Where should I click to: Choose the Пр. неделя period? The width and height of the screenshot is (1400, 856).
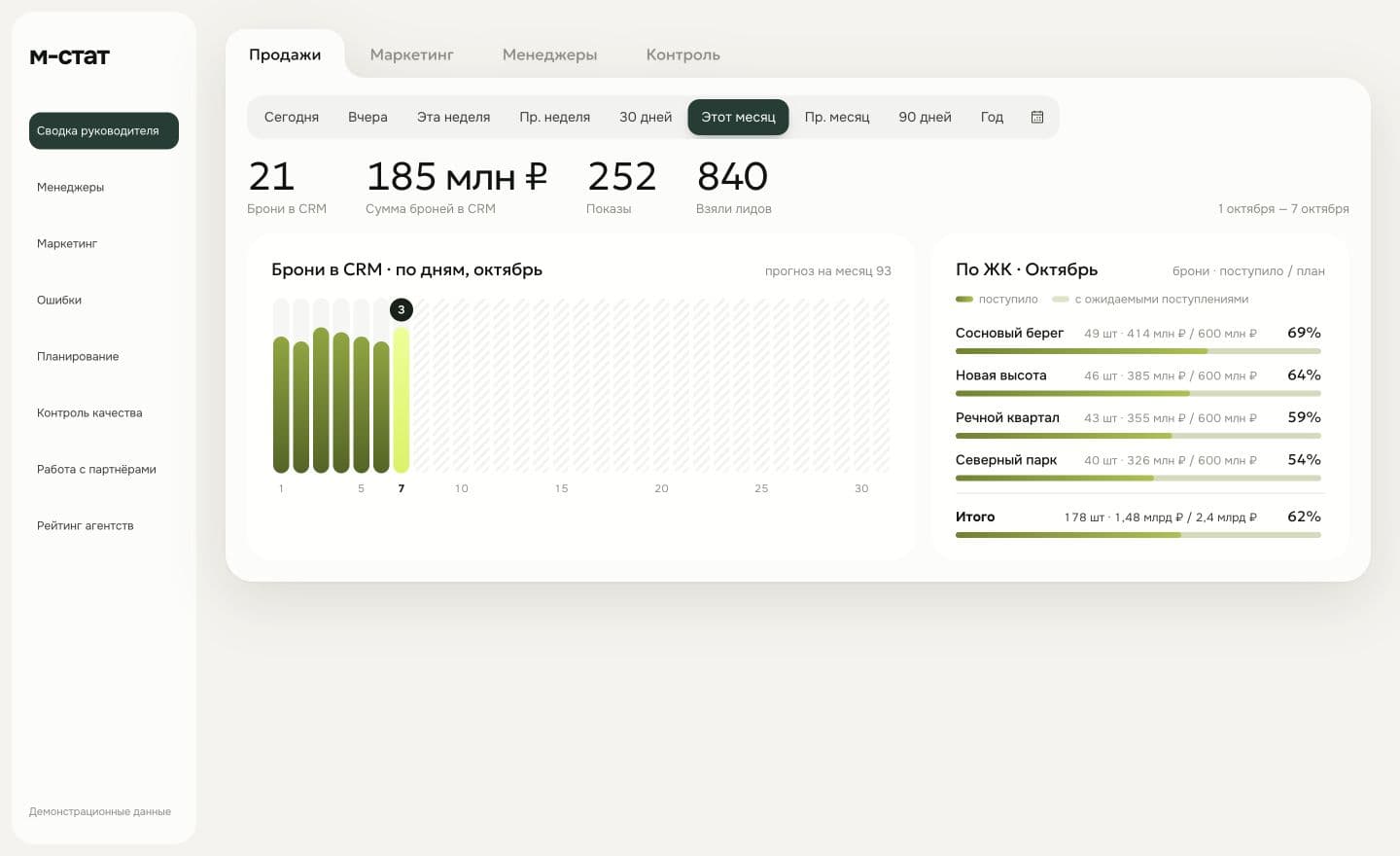pos(554,117)
